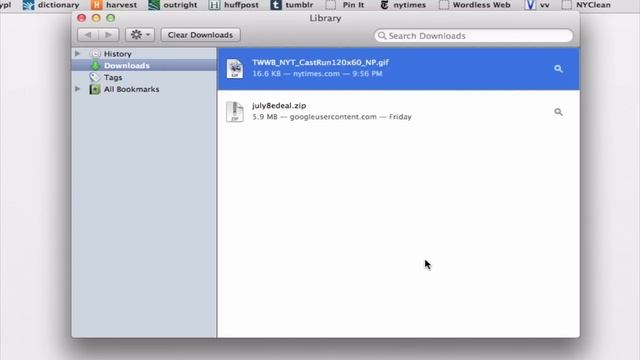Expand the All Bookmarks tree item
The width and height of the screenshot is (640, 360).
(78, 89)
